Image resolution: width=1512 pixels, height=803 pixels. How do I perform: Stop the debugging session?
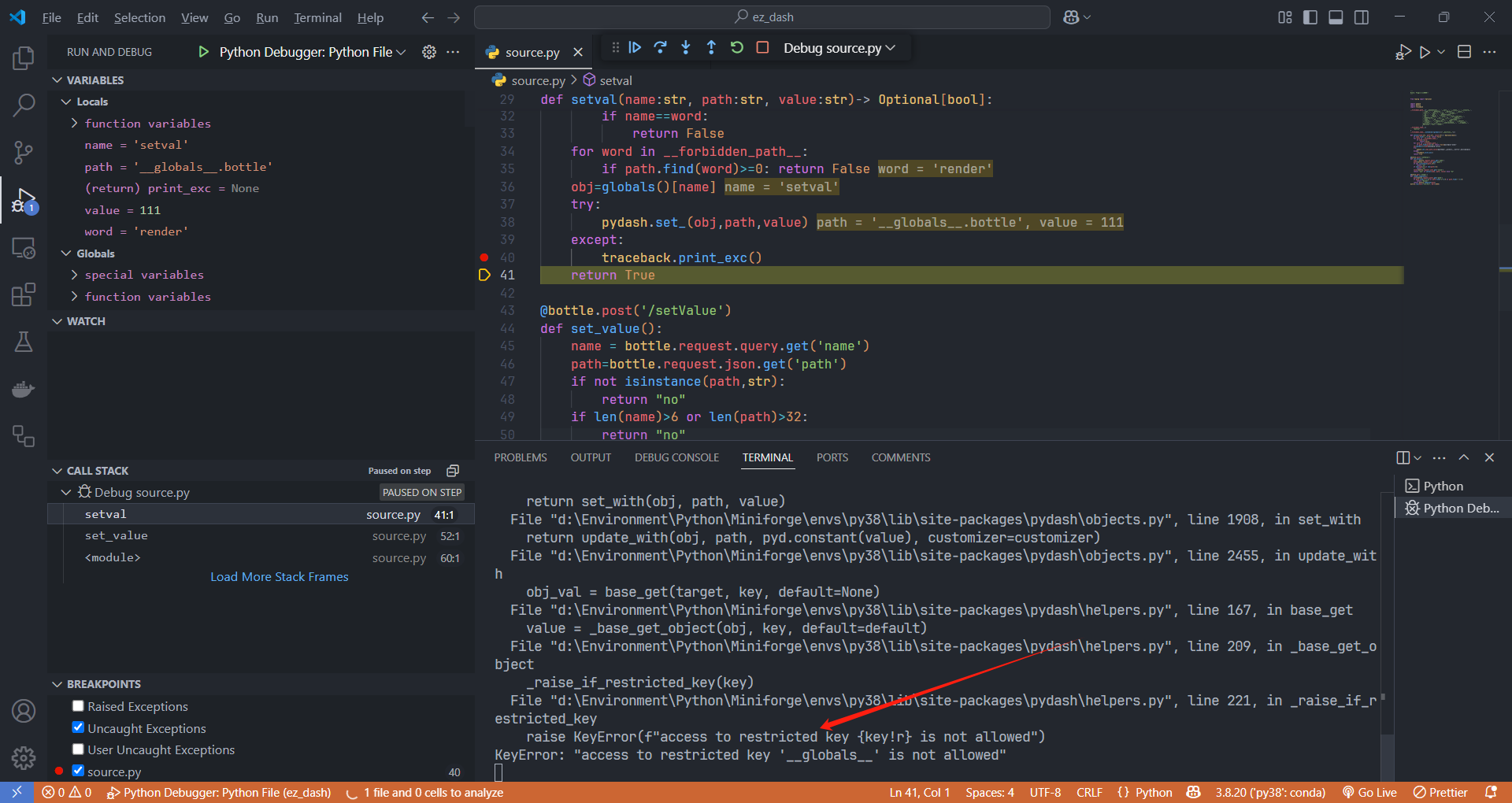tap(762, 48)
